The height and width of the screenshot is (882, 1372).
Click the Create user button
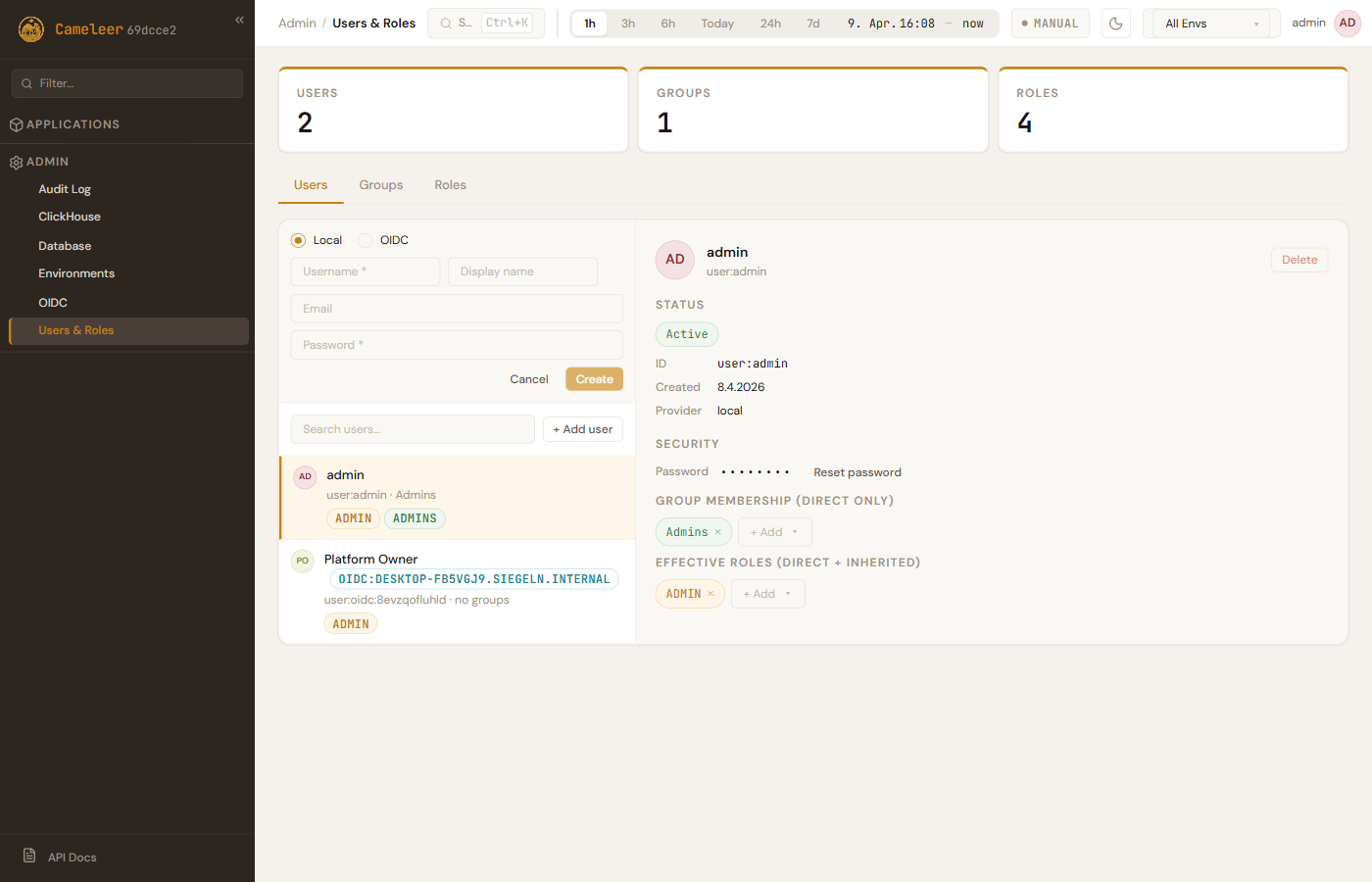click(x=594, y=379)
